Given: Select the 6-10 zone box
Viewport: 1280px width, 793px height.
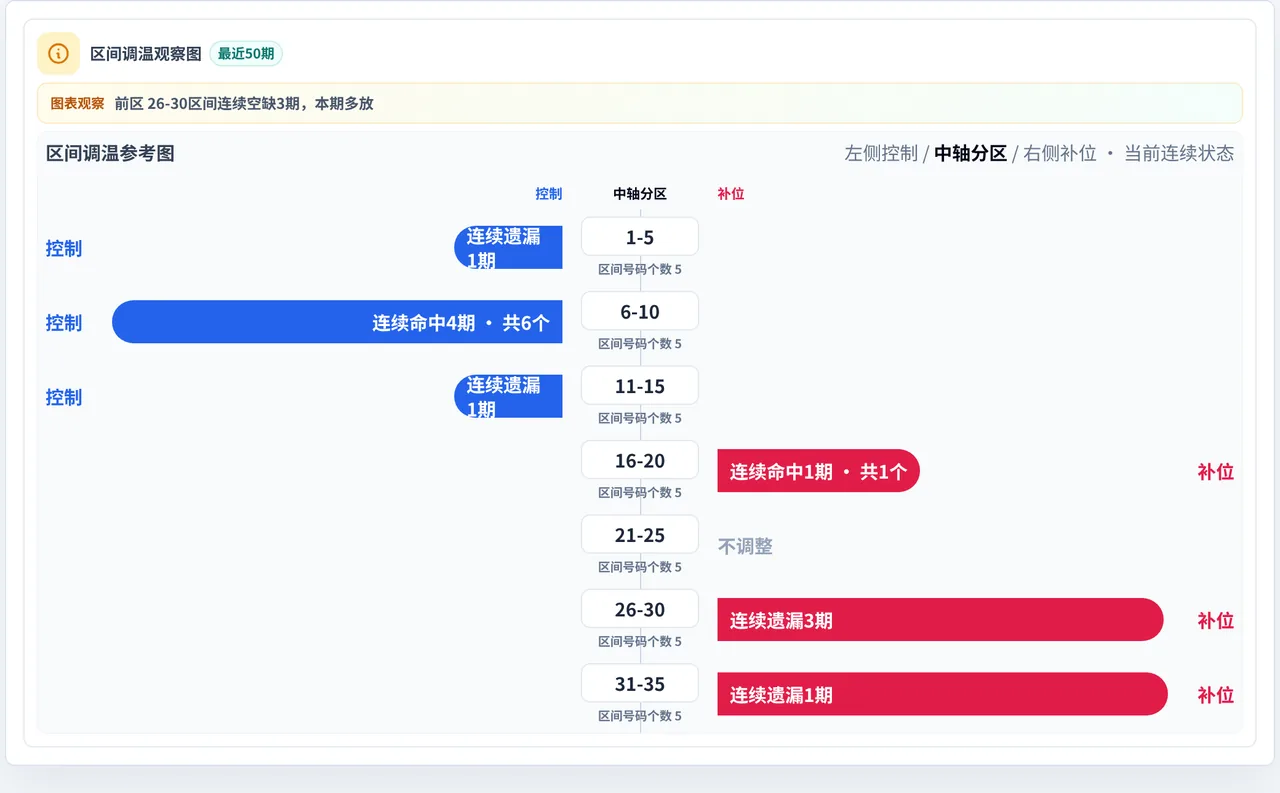Looking at the screenshot, I should point(640,311).
